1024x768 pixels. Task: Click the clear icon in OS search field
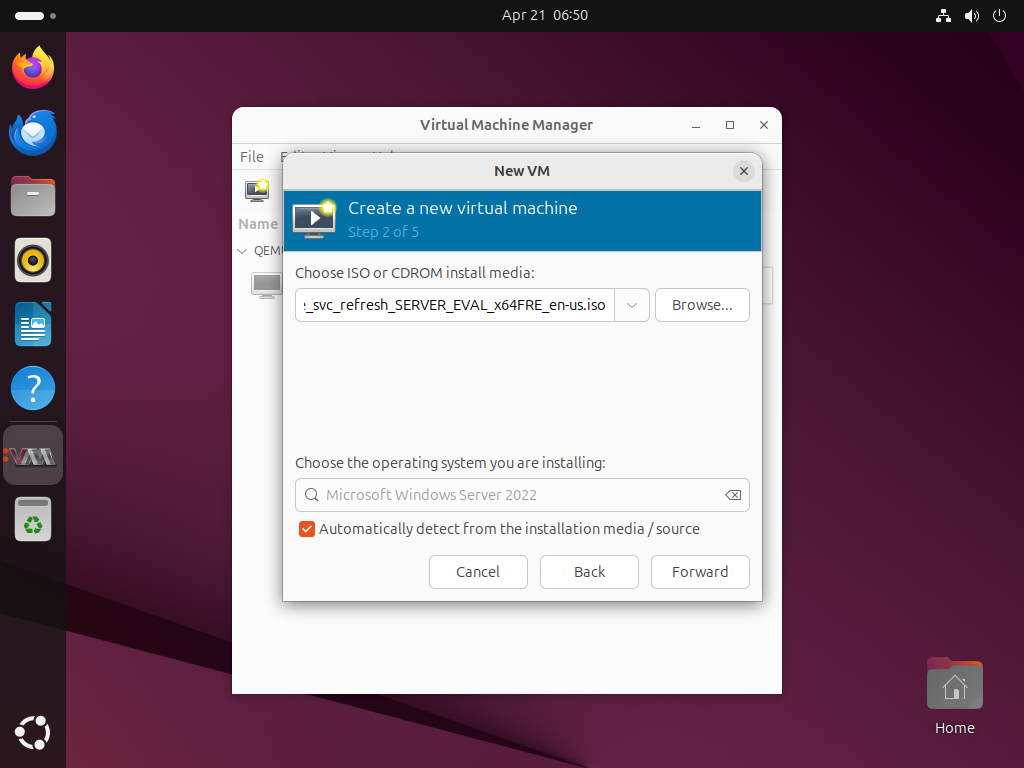pyautogui.click(x=733, y=495)
